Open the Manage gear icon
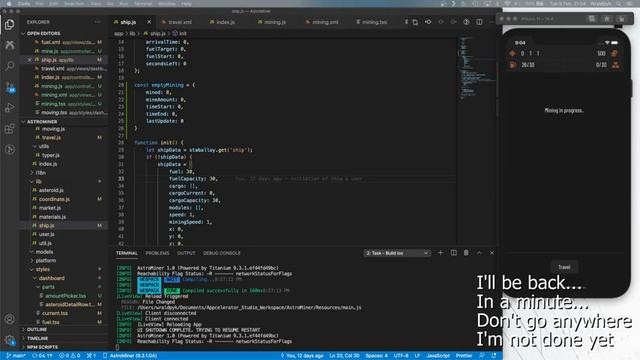Screen dimensions: 640x360 [x=9, y=340]
